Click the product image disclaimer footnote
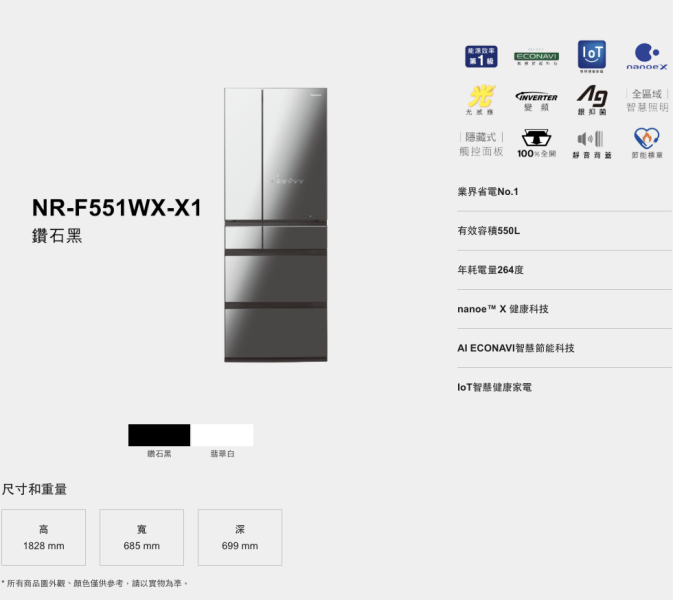This screenshot has width=673, height=600. click(x=94, y=583)
